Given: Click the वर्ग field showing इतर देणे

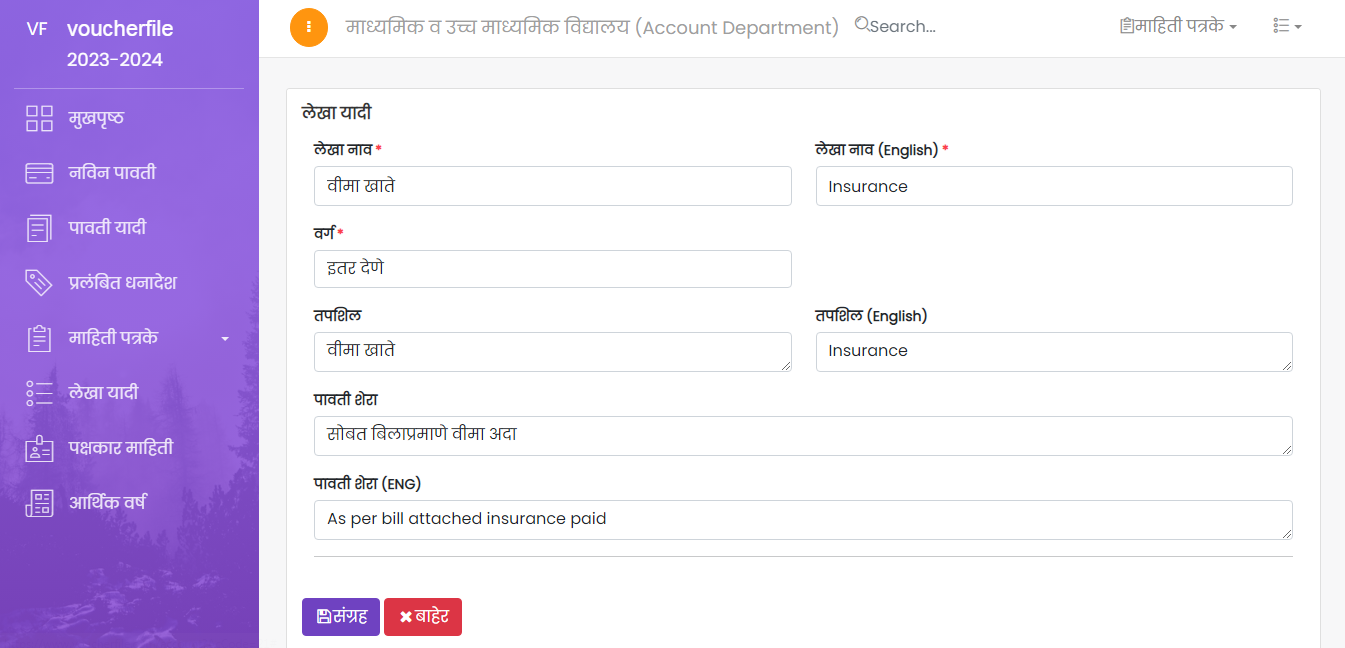Looking at the screenshot, I should [552, 269].
